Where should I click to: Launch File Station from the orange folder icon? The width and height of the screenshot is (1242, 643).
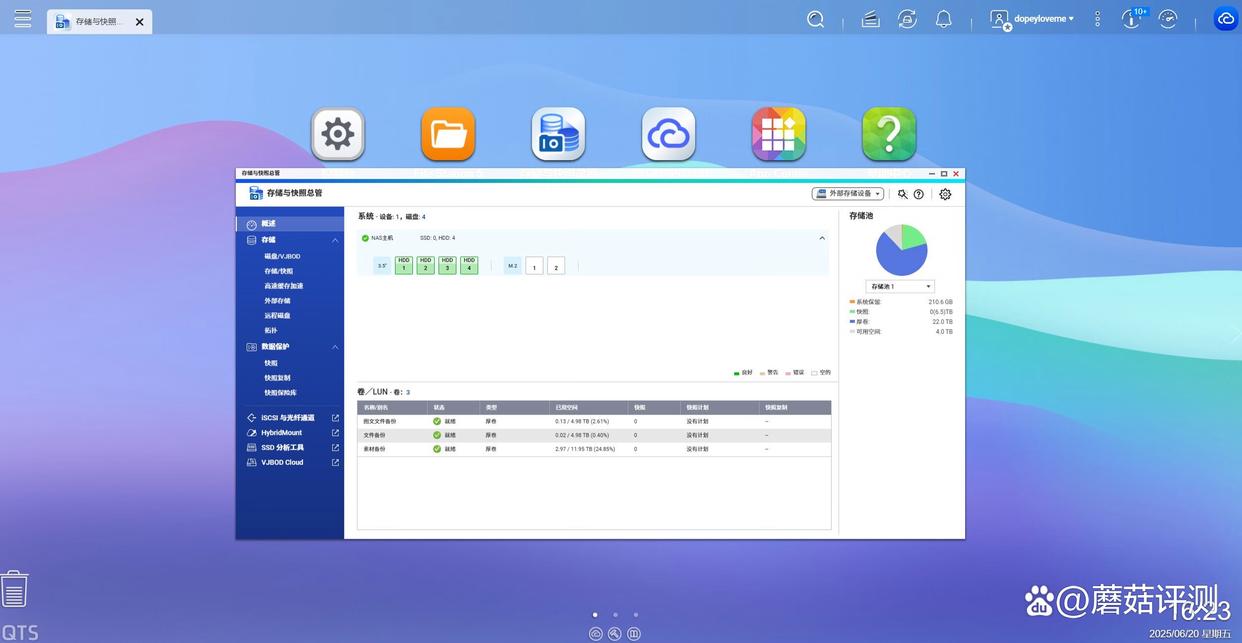[x=448, y=134]
